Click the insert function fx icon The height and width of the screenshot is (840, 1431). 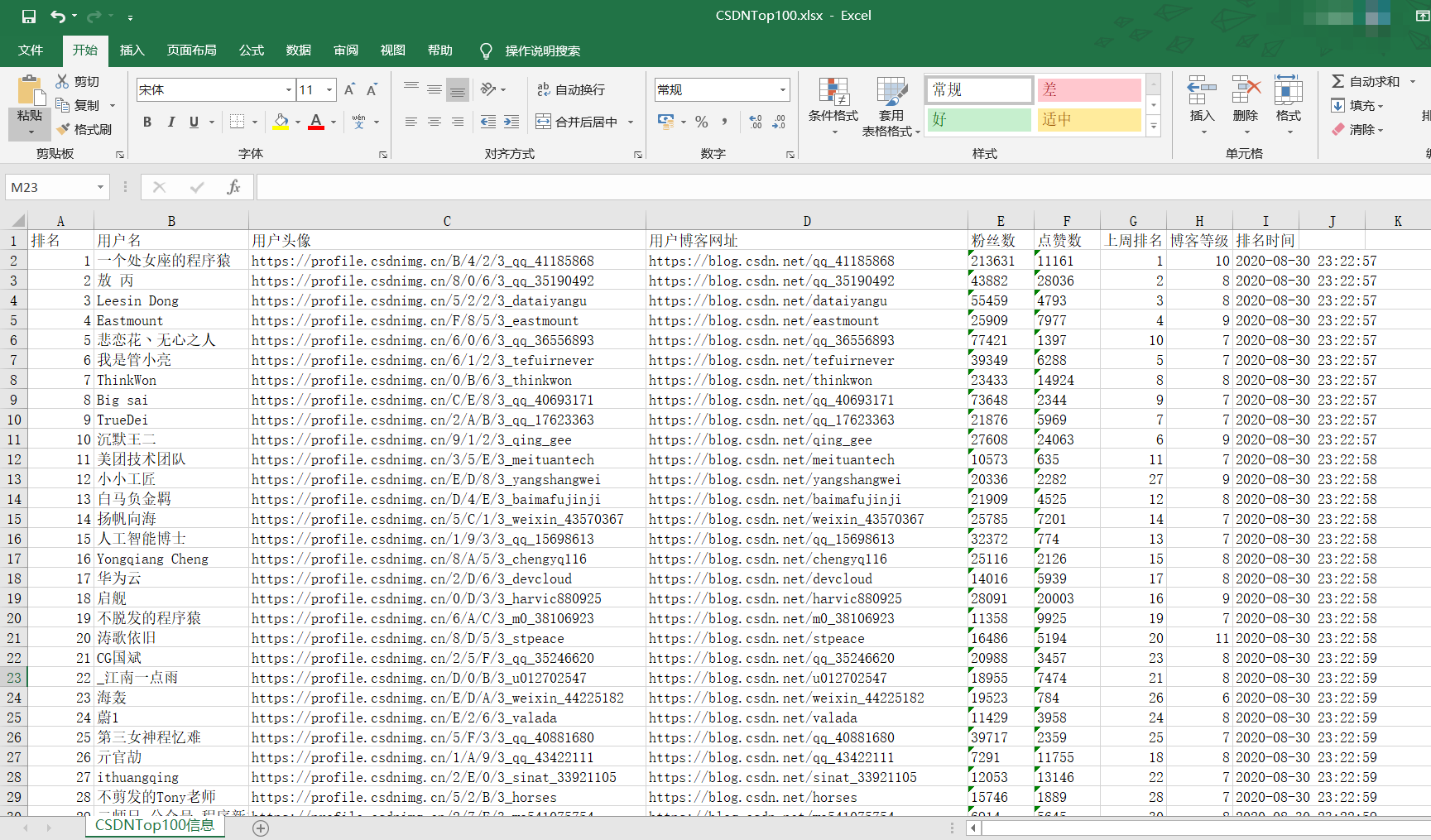tap(233, 187)
